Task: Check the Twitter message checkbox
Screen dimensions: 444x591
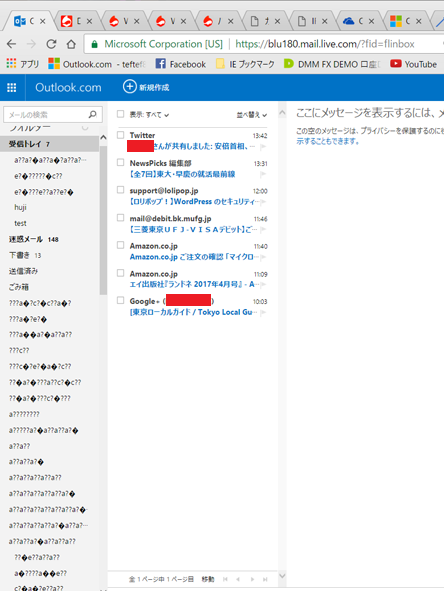Action: tap(120, 135)
